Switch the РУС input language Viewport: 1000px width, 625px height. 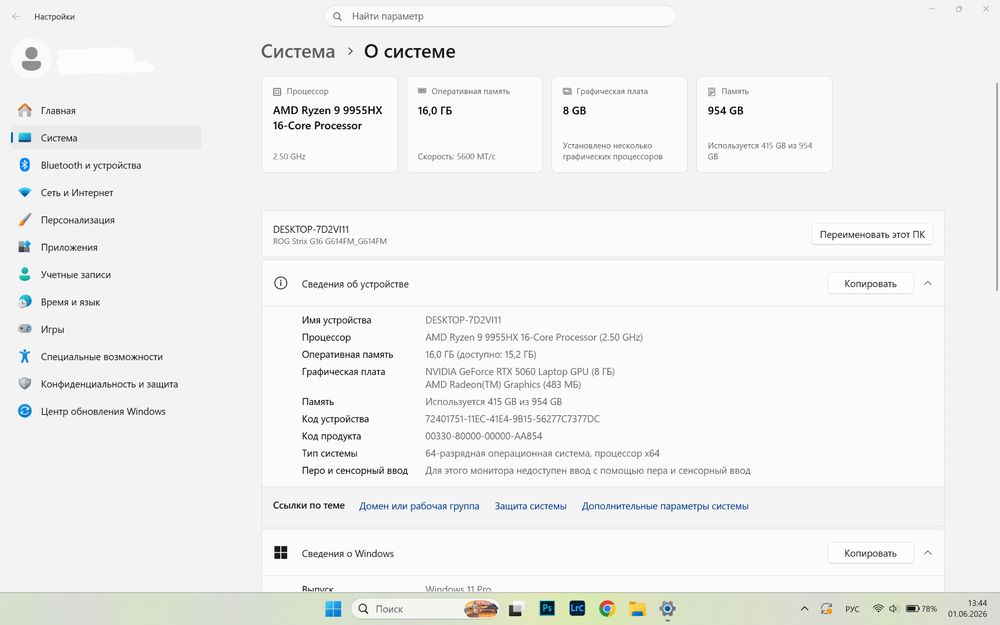tap(852, 609)
